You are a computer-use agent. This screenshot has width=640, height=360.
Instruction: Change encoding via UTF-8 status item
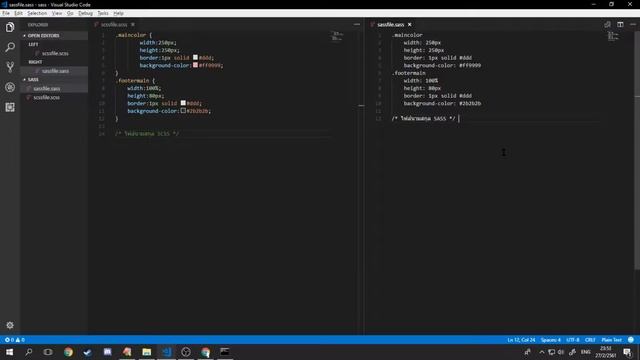[x=573, y=340]
